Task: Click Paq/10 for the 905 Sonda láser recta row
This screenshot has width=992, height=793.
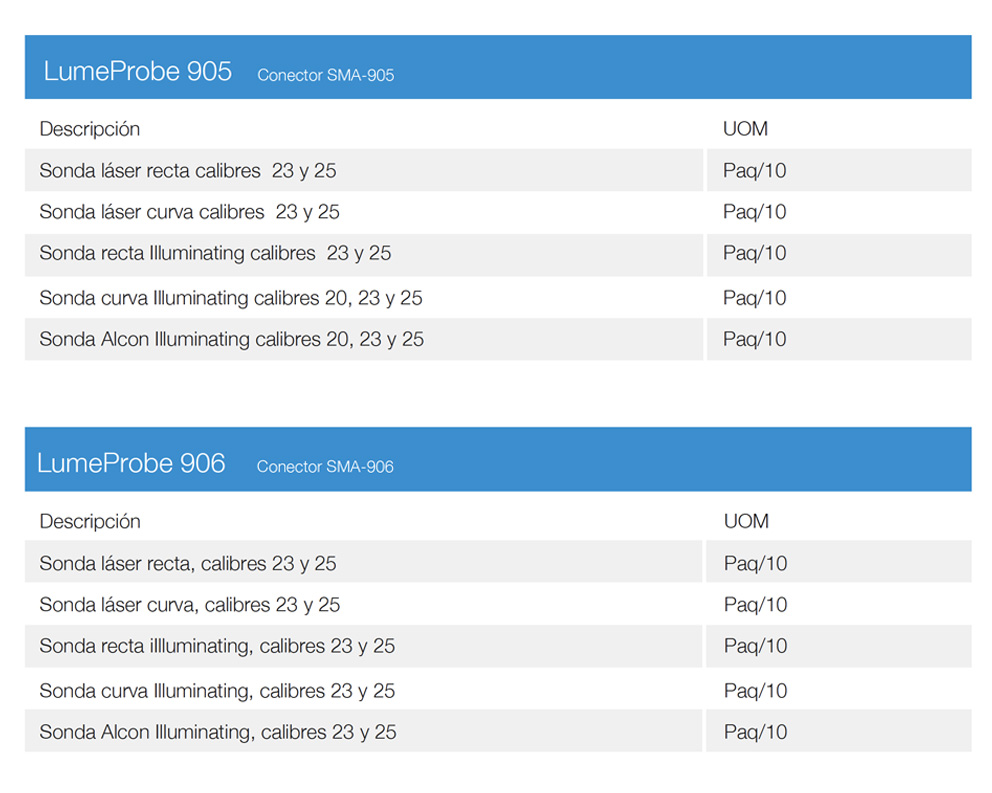Action: pos(754,171)
